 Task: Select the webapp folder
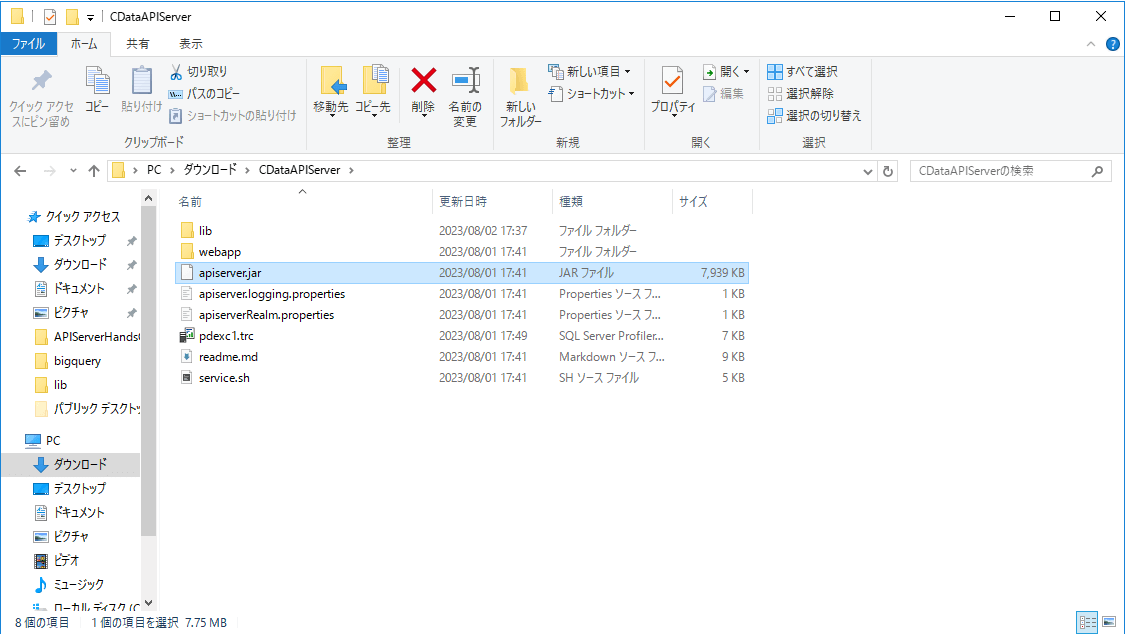coord(462,252)
